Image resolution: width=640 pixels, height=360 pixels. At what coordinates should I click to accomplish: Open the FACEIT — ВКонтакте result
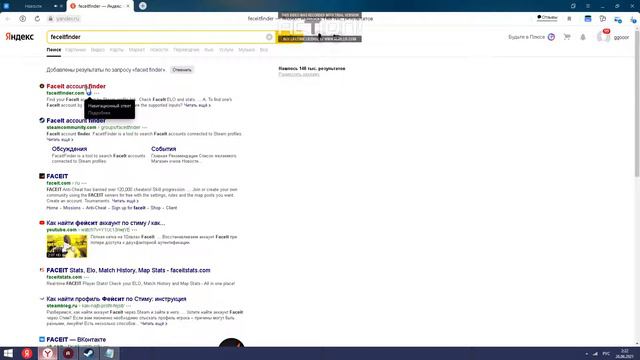coord(76,340)
